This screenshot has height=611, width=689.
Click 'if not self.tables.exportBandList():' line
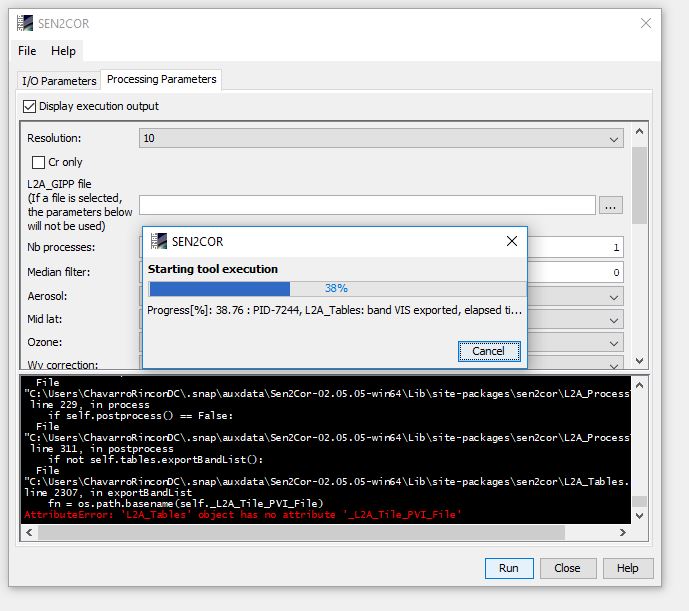point(156,460)
